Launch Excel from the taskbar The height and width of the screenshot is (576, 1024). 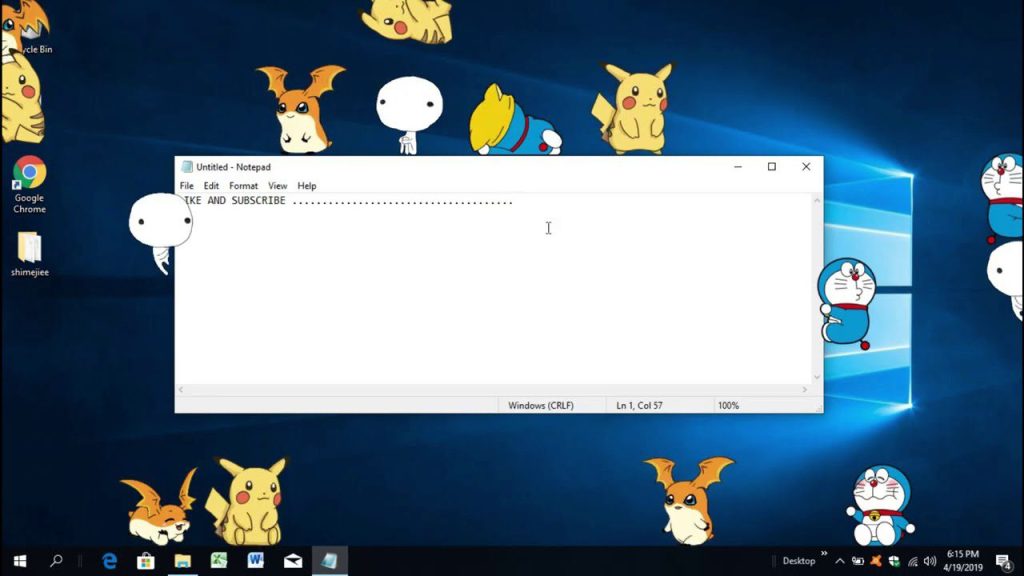(x=219, y=560)
